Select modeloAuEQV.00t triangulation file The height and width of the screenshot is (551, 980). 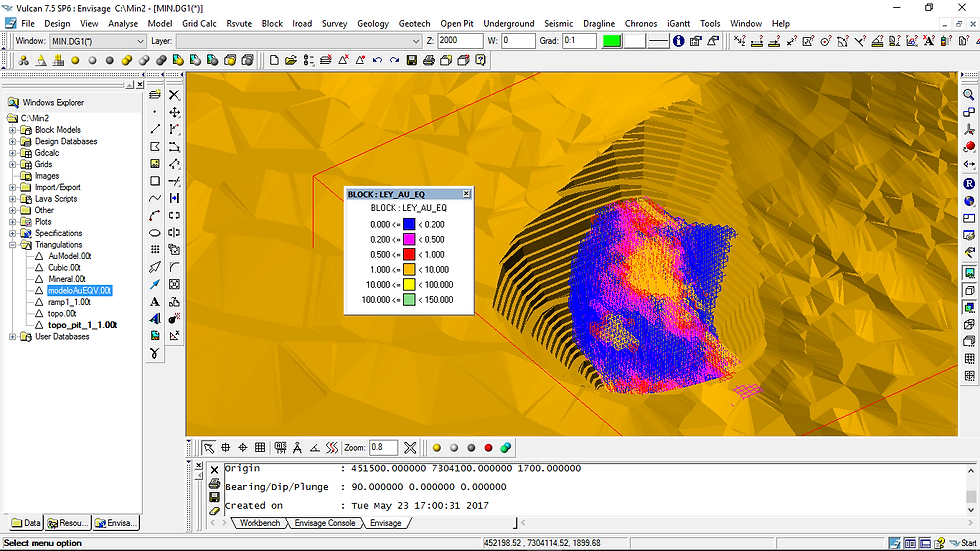click(x=79, y=290)
